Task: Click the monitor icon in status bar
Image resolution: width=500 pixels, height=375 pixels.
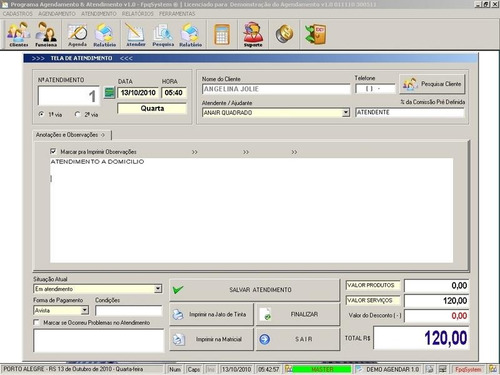Action: (443, 369)
